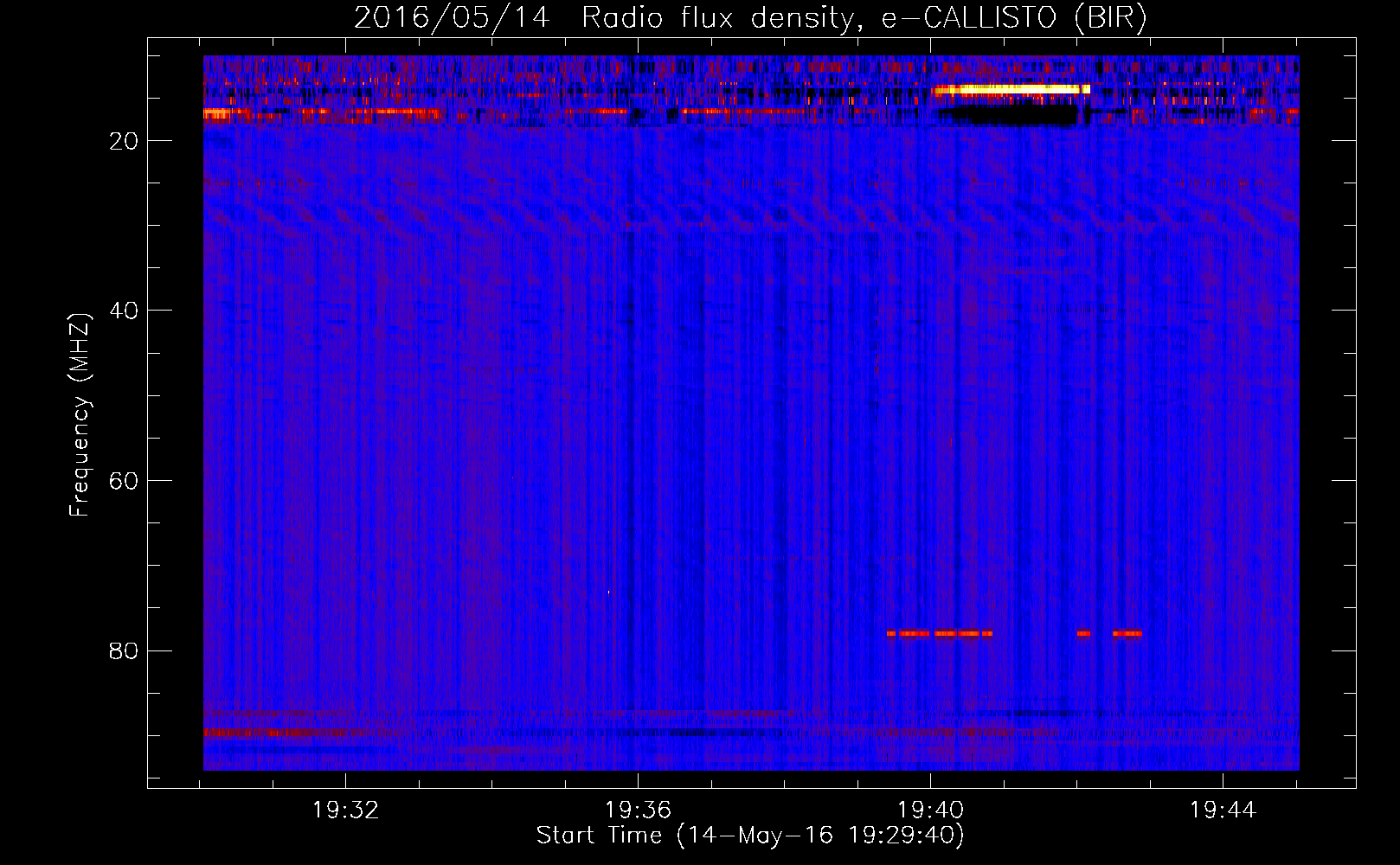Click the 19:44 time tick label
The height and width of the screenshot is (865, 1400).
(1223, 811)
